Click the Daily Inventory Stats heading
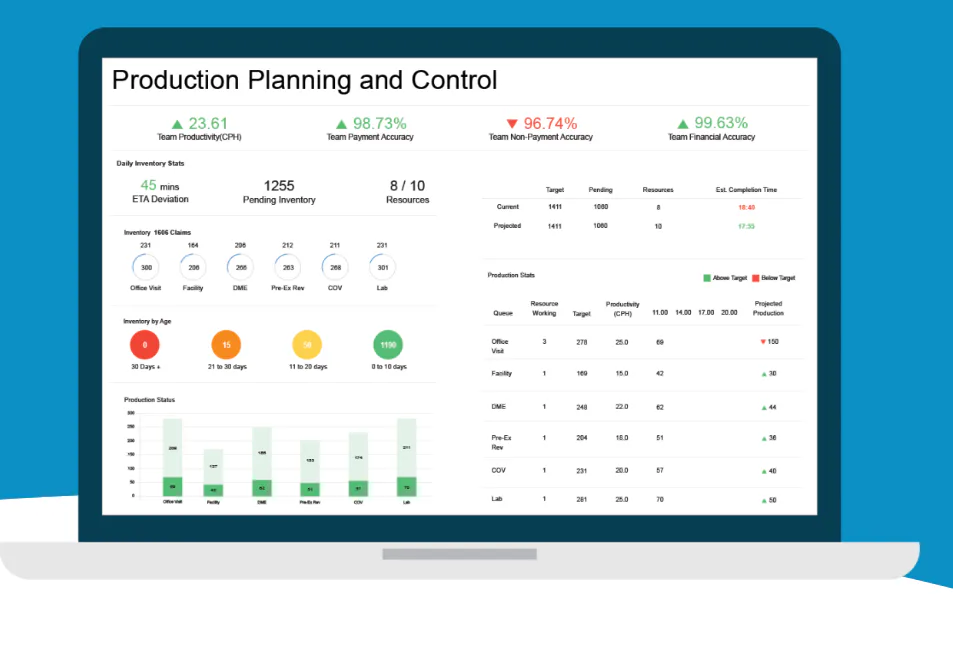 coord(150,163)
